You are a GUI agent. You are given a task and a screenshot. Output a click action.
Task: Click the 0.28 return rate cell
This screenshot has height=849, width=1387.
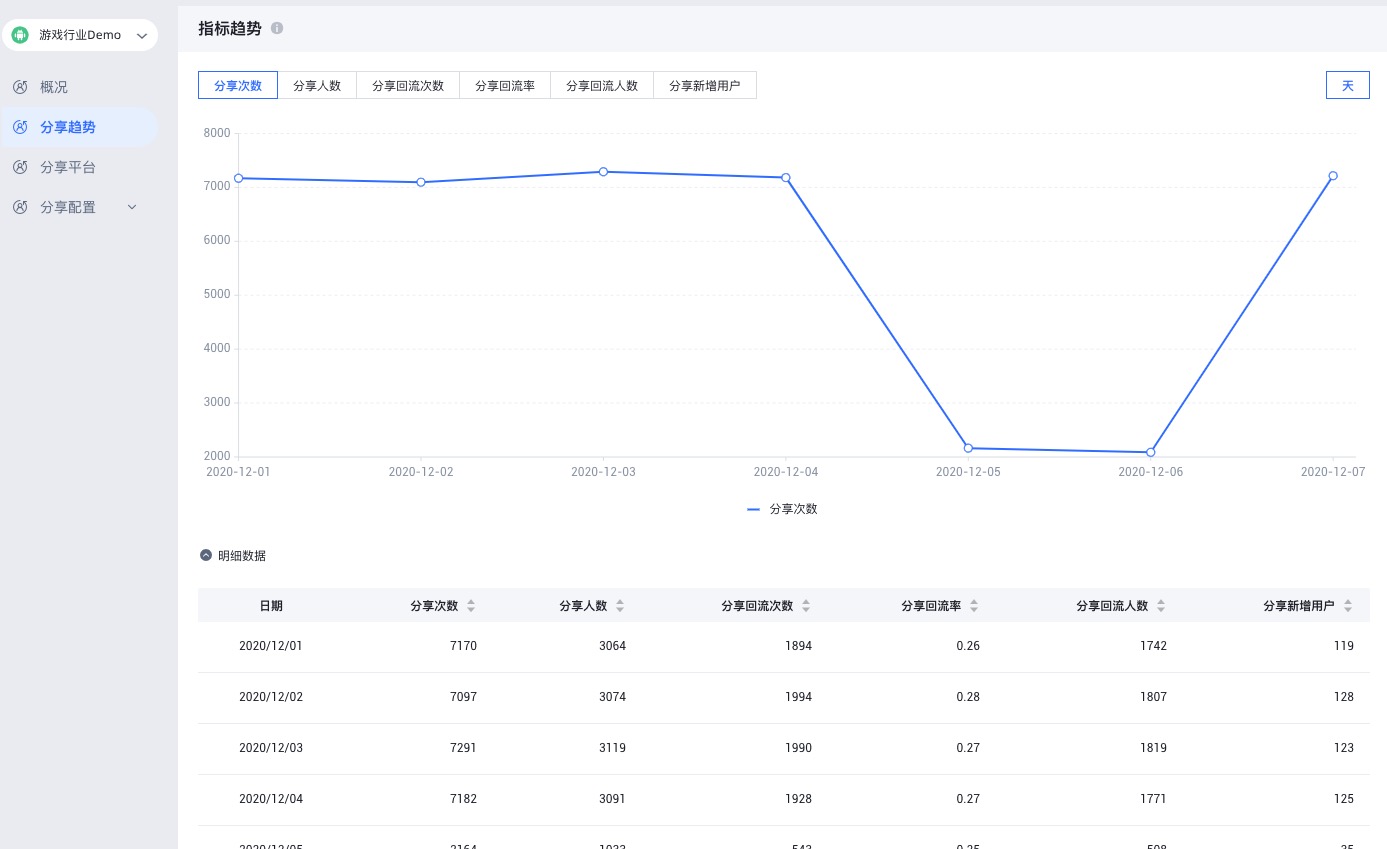[x=968, y=697]
